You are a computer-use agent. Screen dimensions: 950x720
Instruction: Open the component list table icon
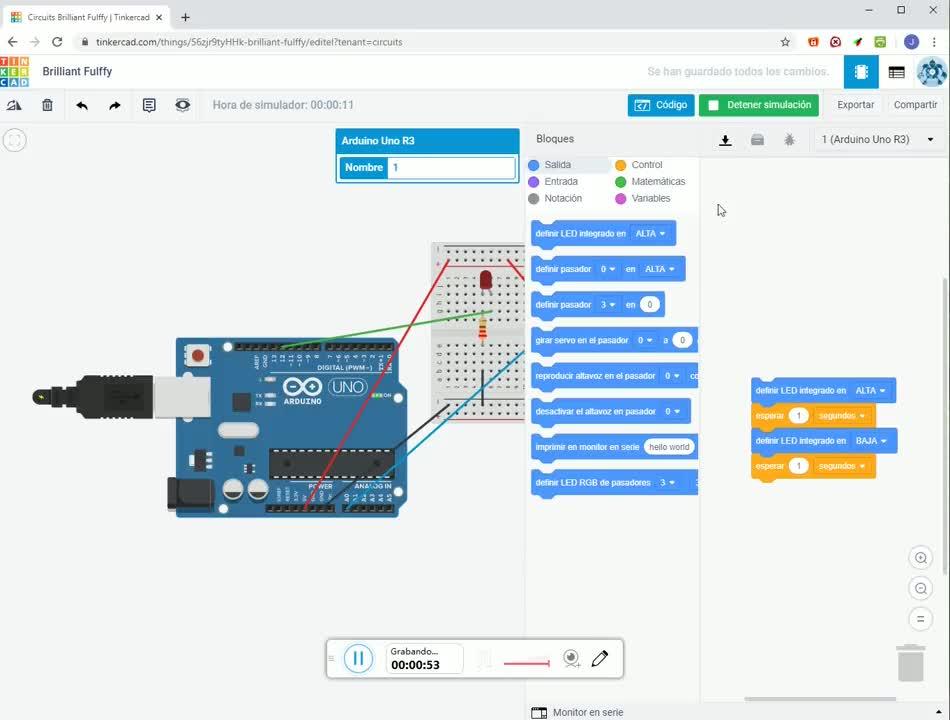pos(897,72)
